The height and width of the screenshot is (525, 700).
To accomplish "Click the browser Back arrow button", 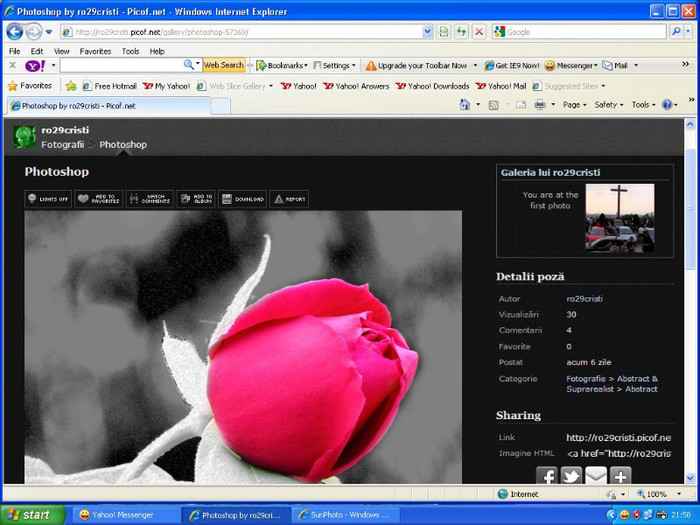I will coord(15,32).
